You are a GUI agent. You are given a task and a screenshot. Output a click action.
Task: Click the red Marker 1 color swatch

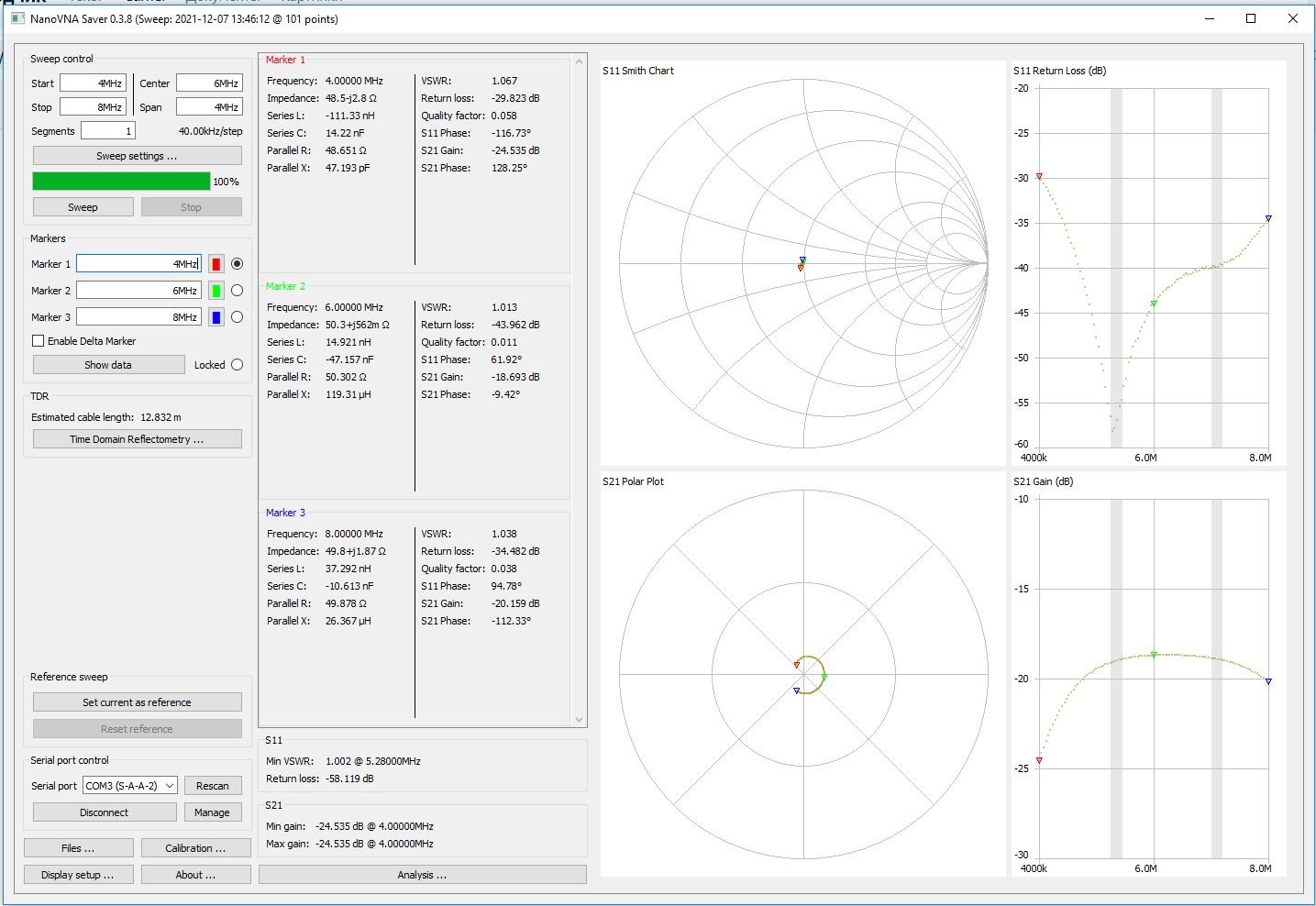(216, 264)
